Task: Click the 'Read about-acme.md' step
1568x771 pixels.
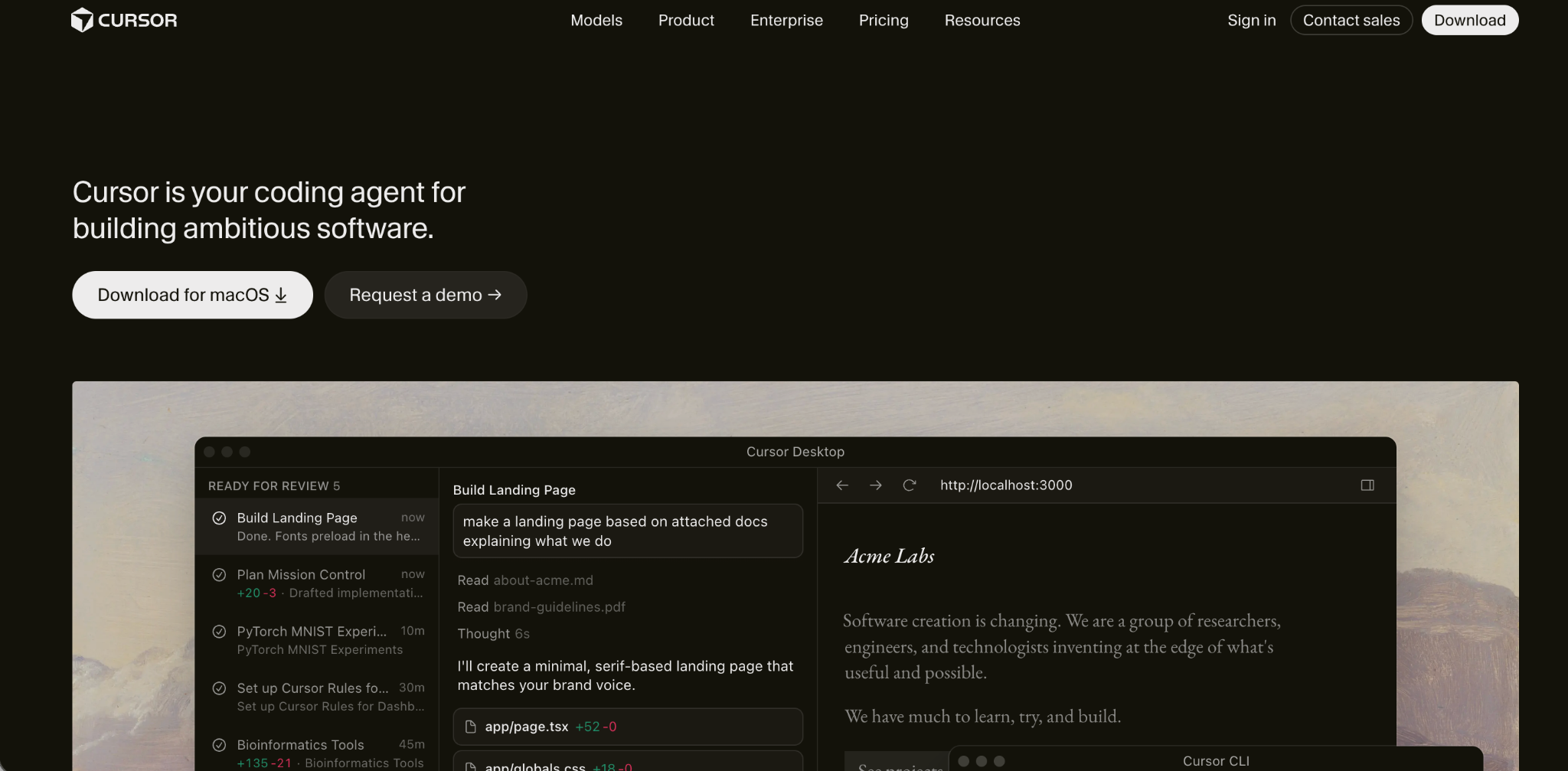Action: (525, 580)
